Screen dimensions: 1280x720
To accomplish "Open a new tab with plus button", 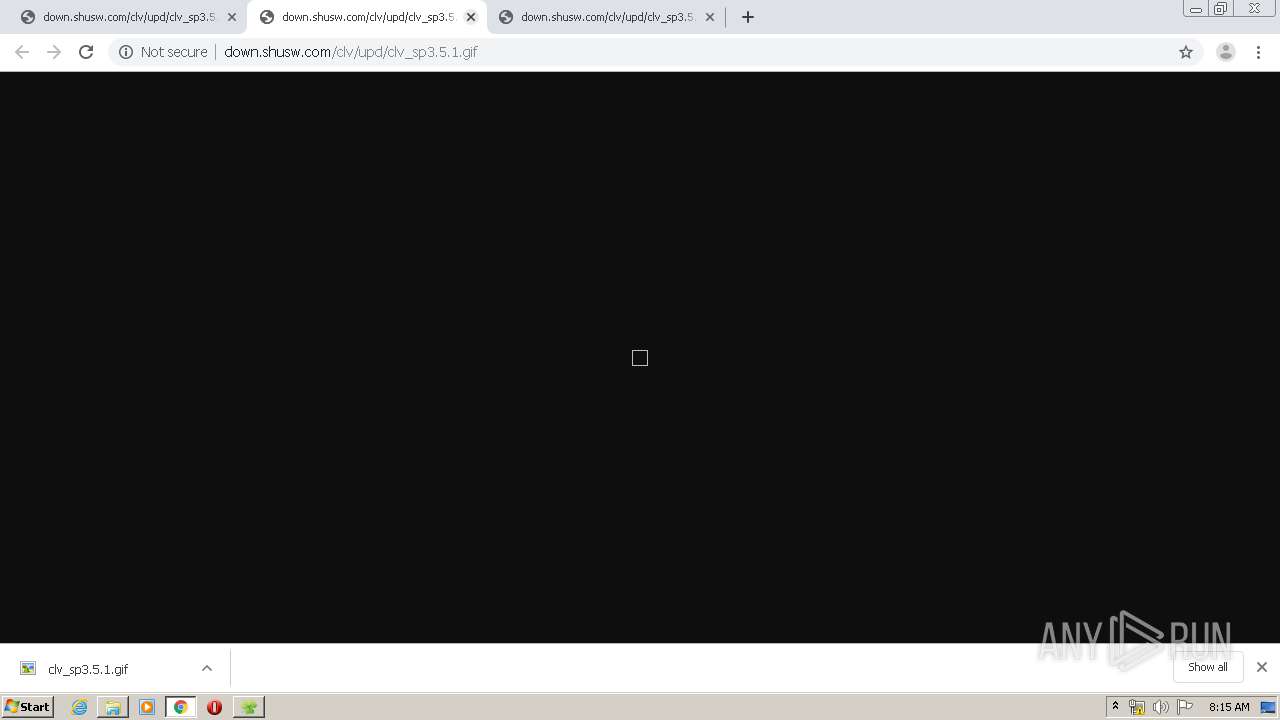I will pos(748,17).
